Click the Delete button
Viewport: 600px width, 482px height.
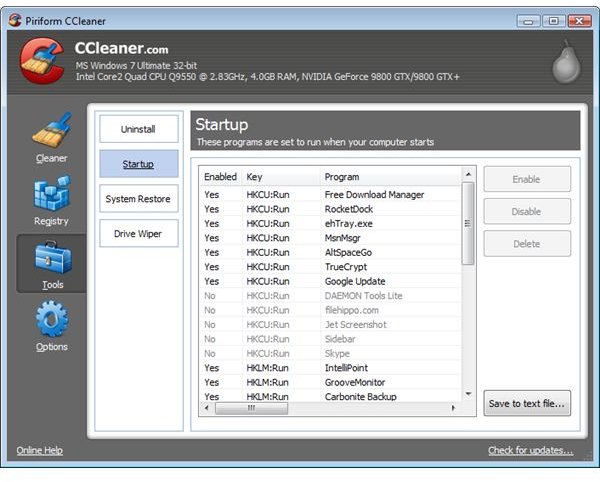pyautogui.click(x=527, y=244)
